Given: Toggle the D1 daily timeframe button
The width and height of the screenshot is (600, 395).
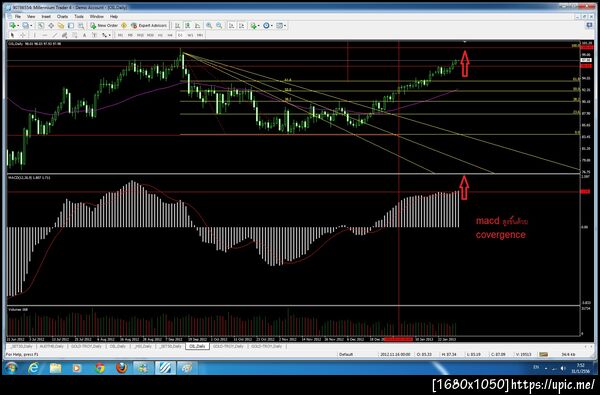Looking at the screenshot, I should pyautogui.click(x=180, y=35).
